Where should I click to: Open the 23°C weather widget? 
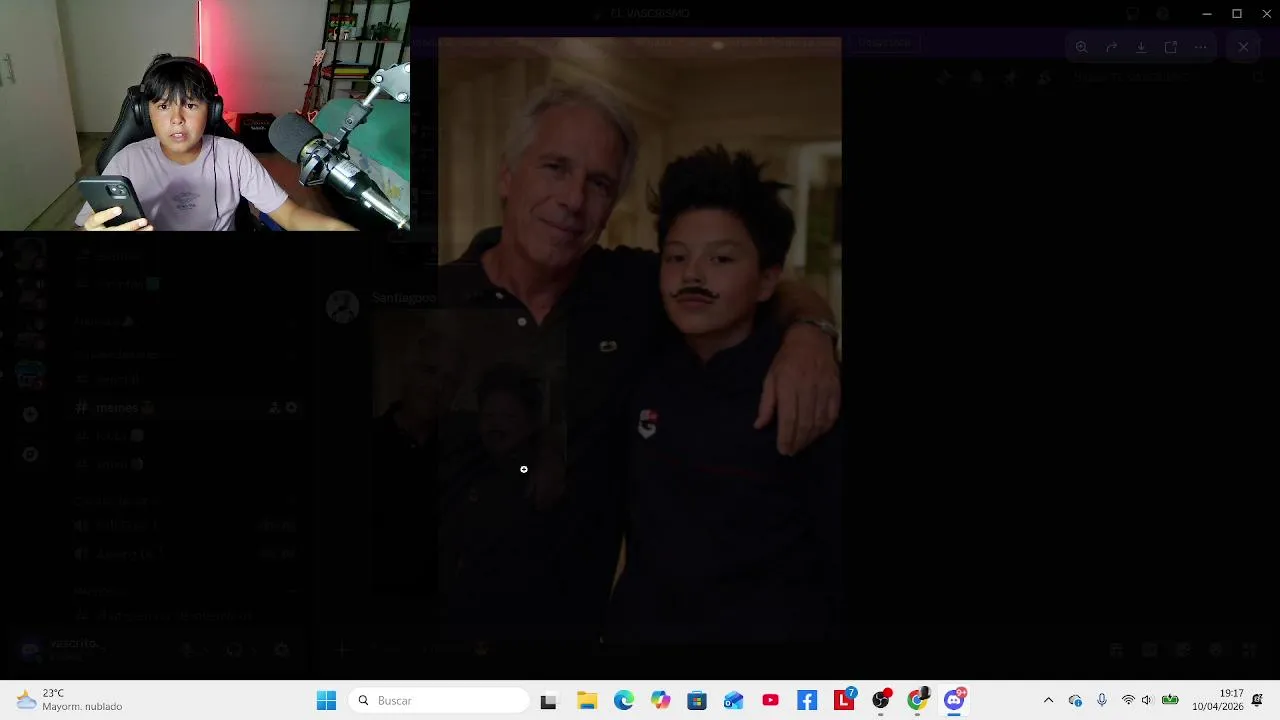click(70, 700)
